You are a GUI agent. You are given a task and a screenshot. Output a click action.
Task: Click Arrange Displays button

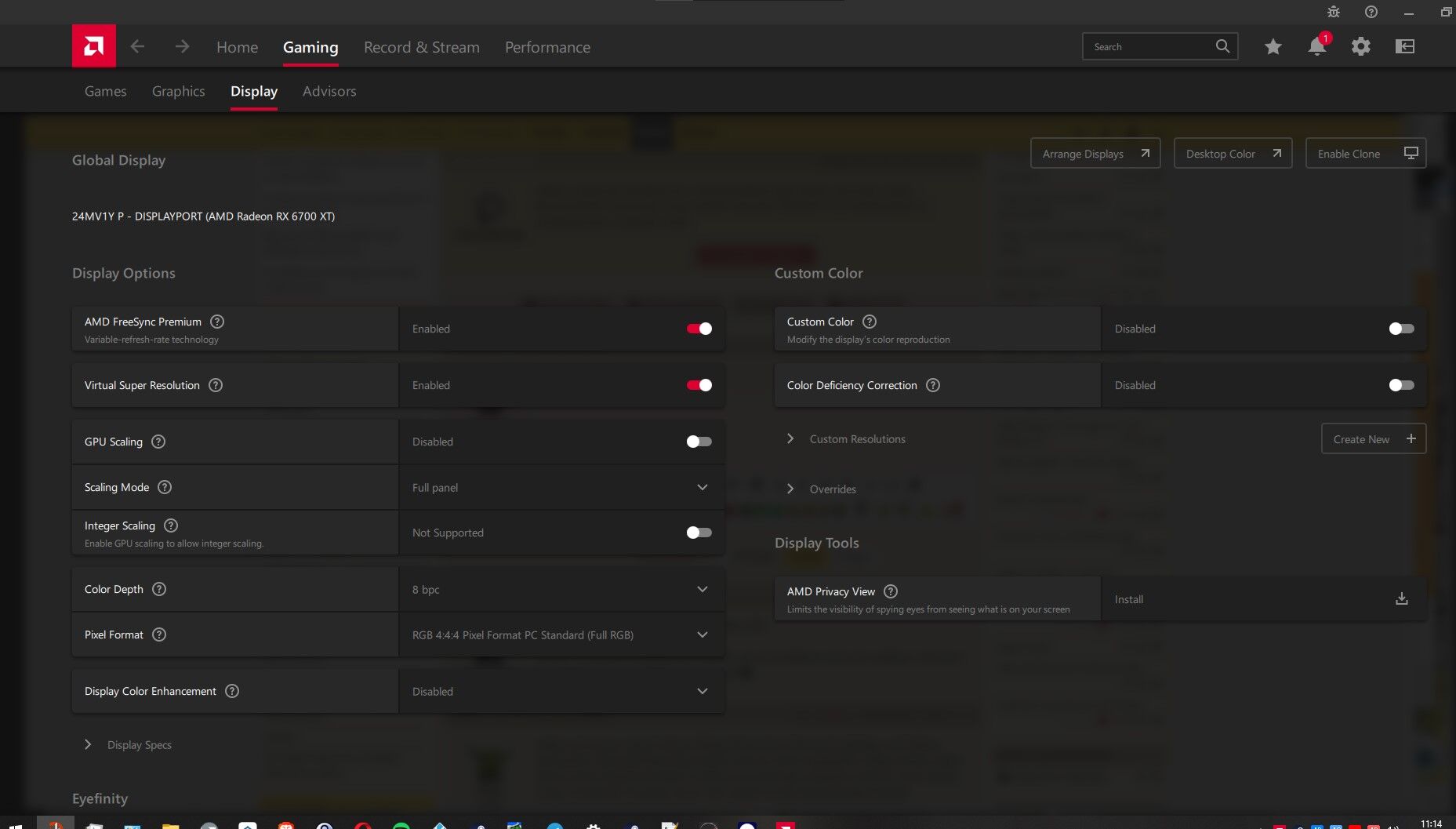(1095, 153)
